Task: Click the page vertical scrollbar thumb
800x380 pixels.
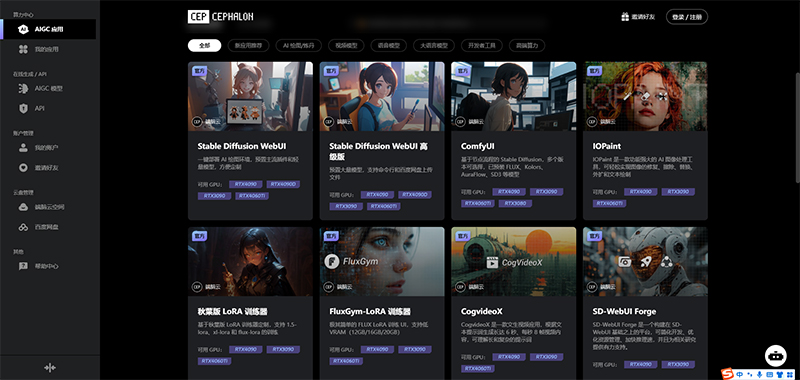Action: [797, 127]
